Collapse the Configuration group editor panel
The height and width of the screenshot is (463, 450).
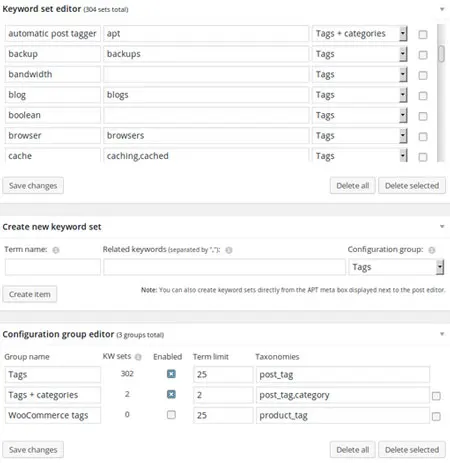tap(442, 334)
